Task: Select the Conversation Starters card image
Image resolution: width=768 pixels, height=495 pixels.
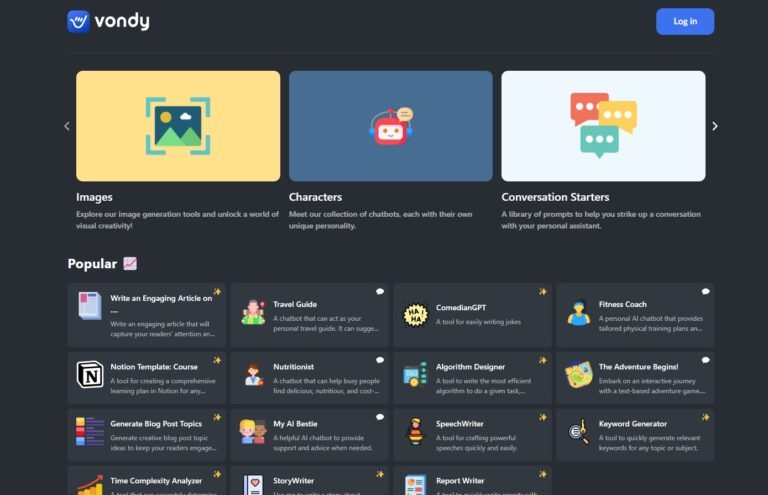Action: (603, 126)
